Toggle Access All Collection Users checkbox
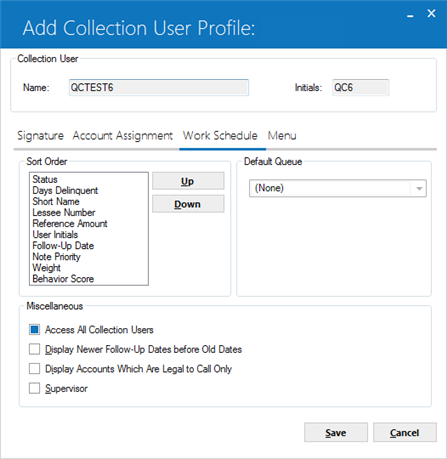The width and height of the screenshot is (447, 459). coord(34,330)
